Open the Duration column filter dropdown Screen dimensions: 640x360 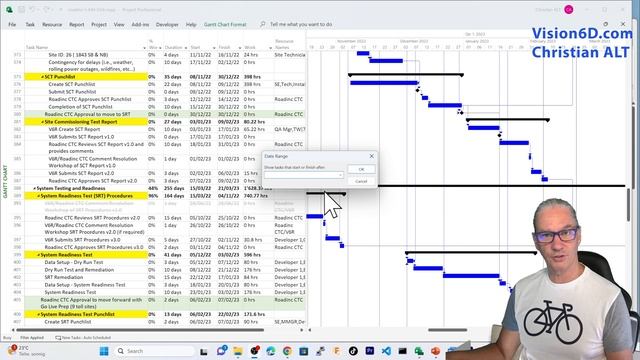[x=186, y=48]
